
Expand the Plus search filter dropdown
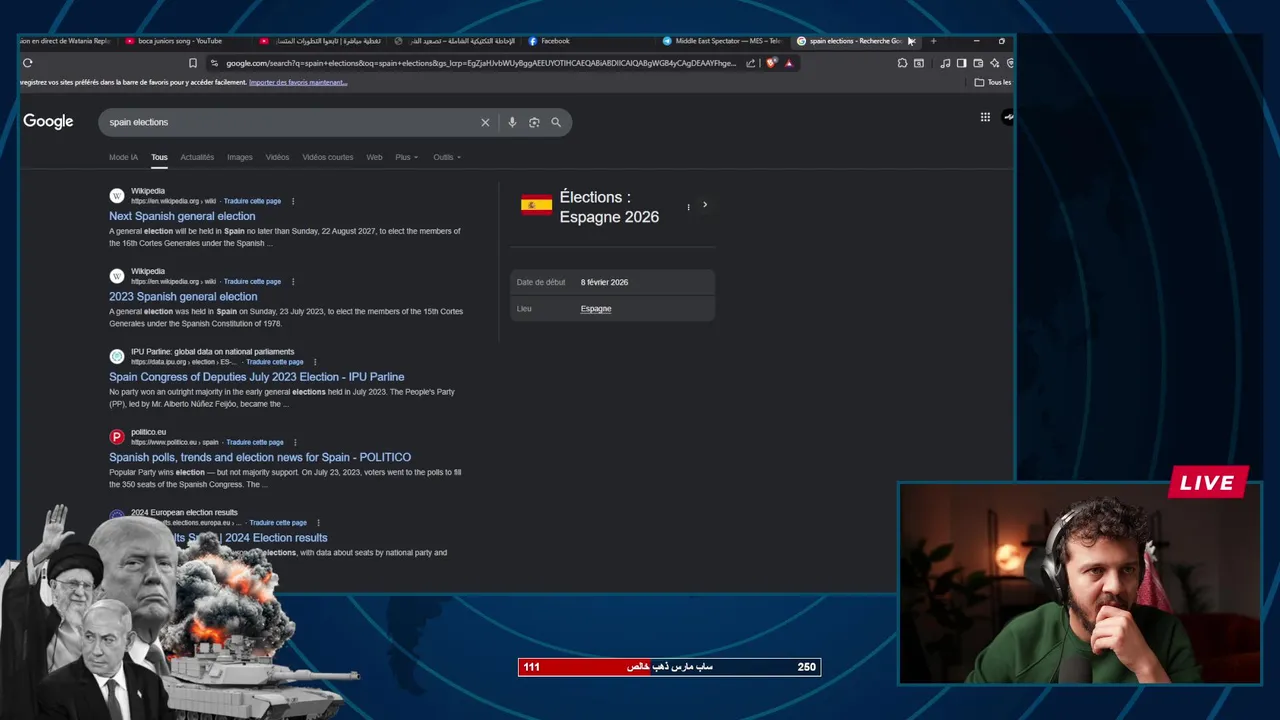pyautogui.click(x=406, y=157)
